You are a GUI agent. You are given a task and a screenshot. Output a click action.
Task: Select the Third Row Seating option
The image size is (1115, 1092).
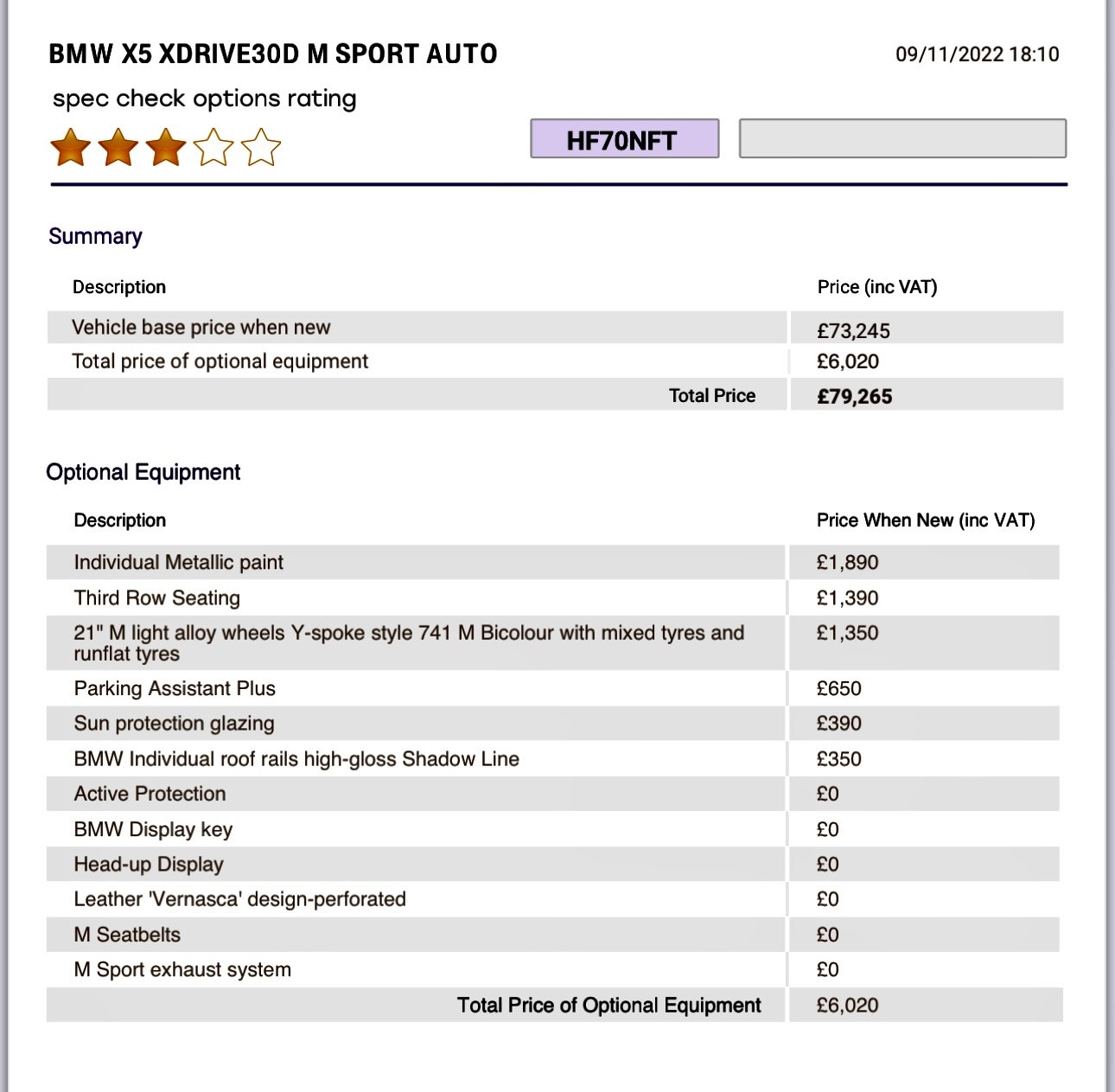coord(157,598)
